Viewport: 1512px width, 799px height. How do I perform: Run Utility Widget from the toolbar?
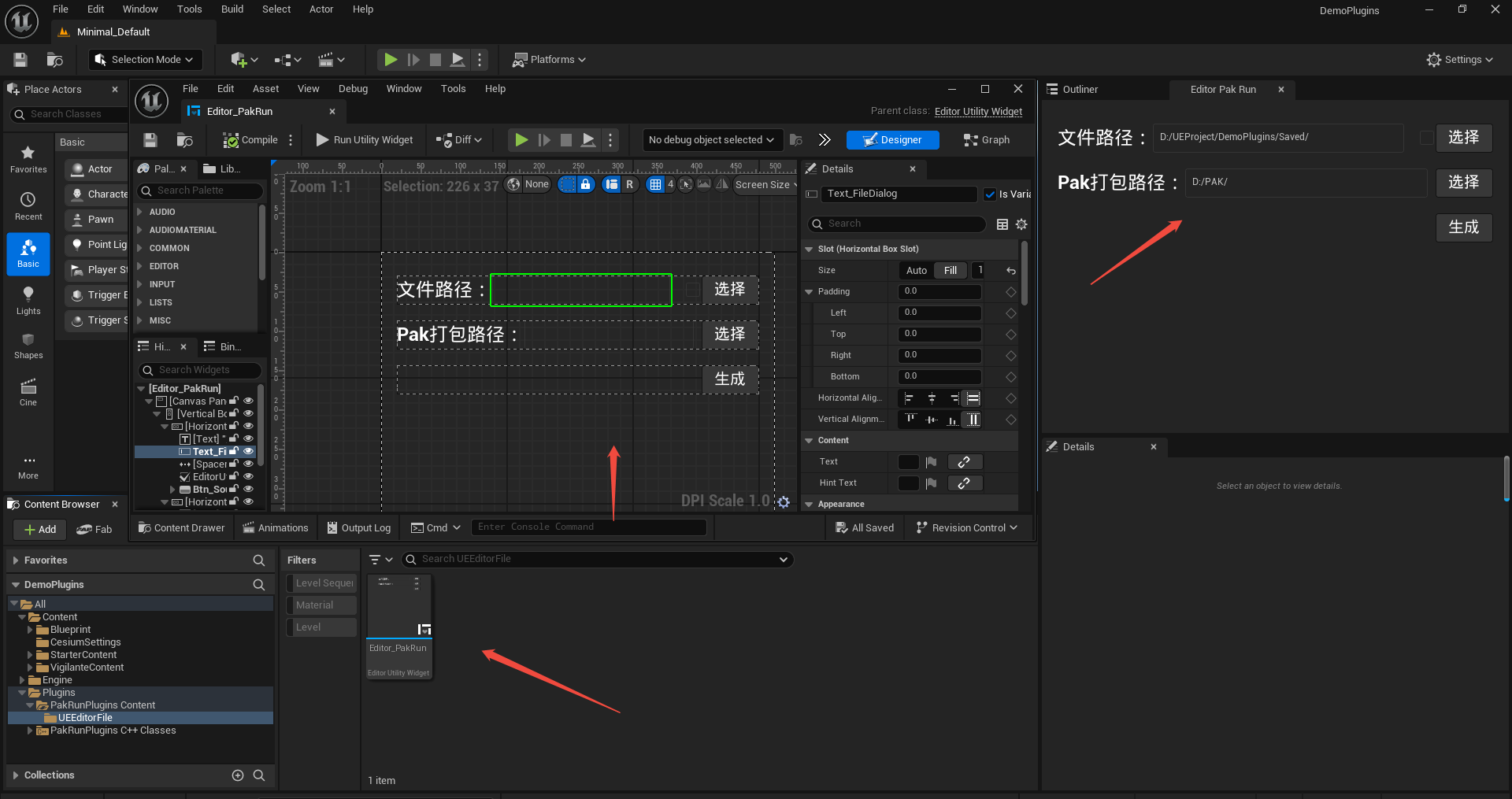coord(365,140)
